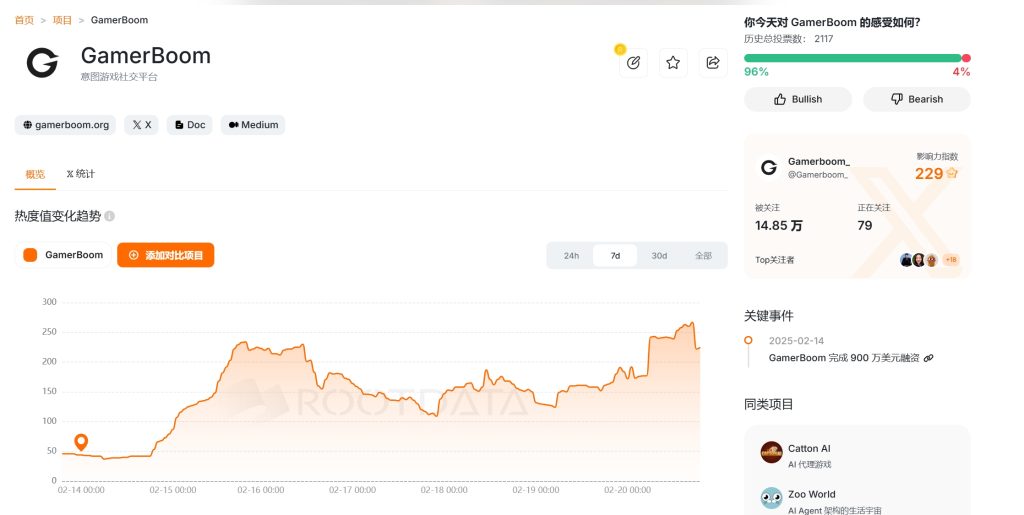Go to 项目 breadcrumb
Image resolution: width=1024 pixels, height=515 pixels.
pos(62,20)
